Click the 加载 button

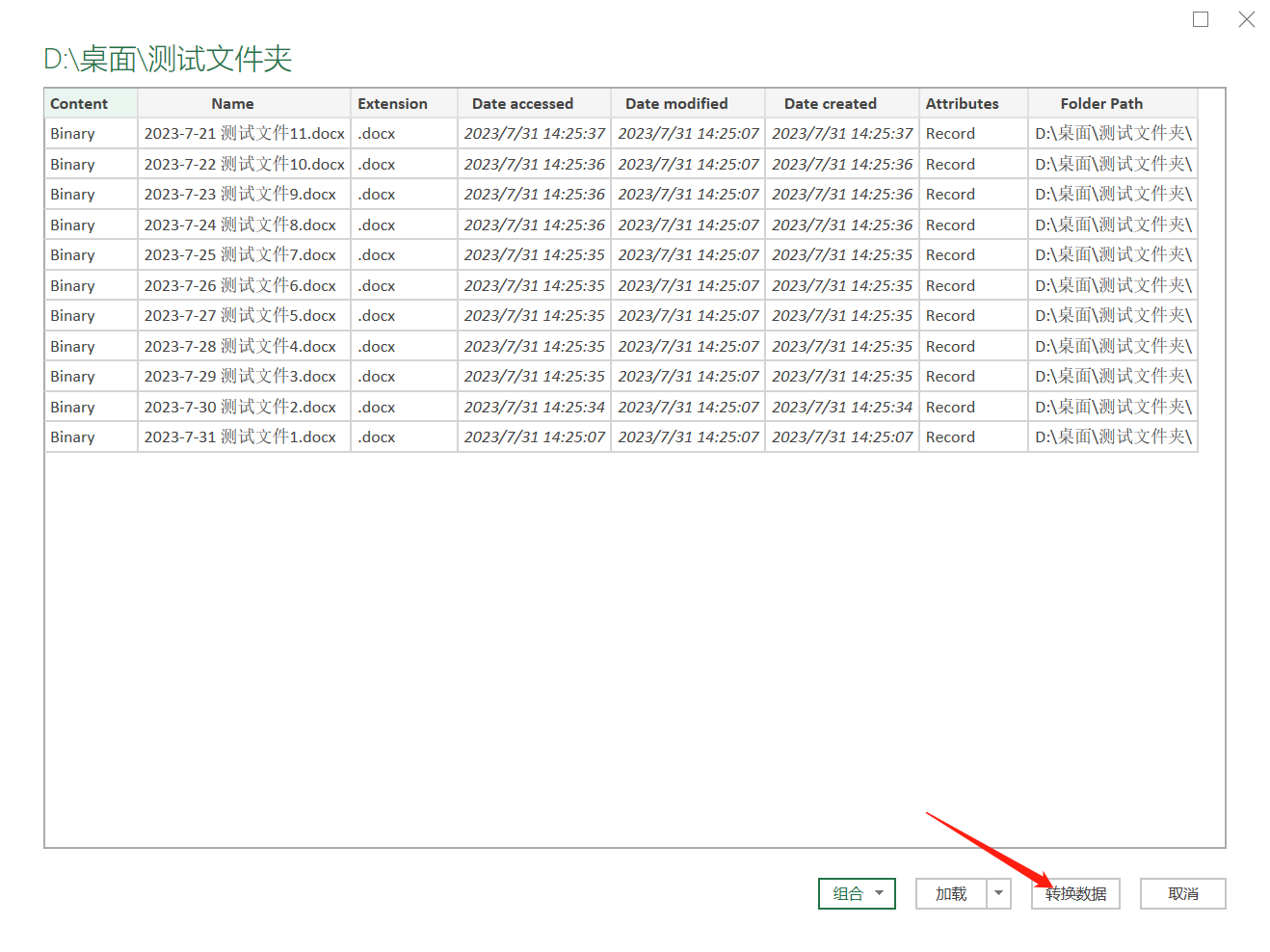click(x=951, y=894)
